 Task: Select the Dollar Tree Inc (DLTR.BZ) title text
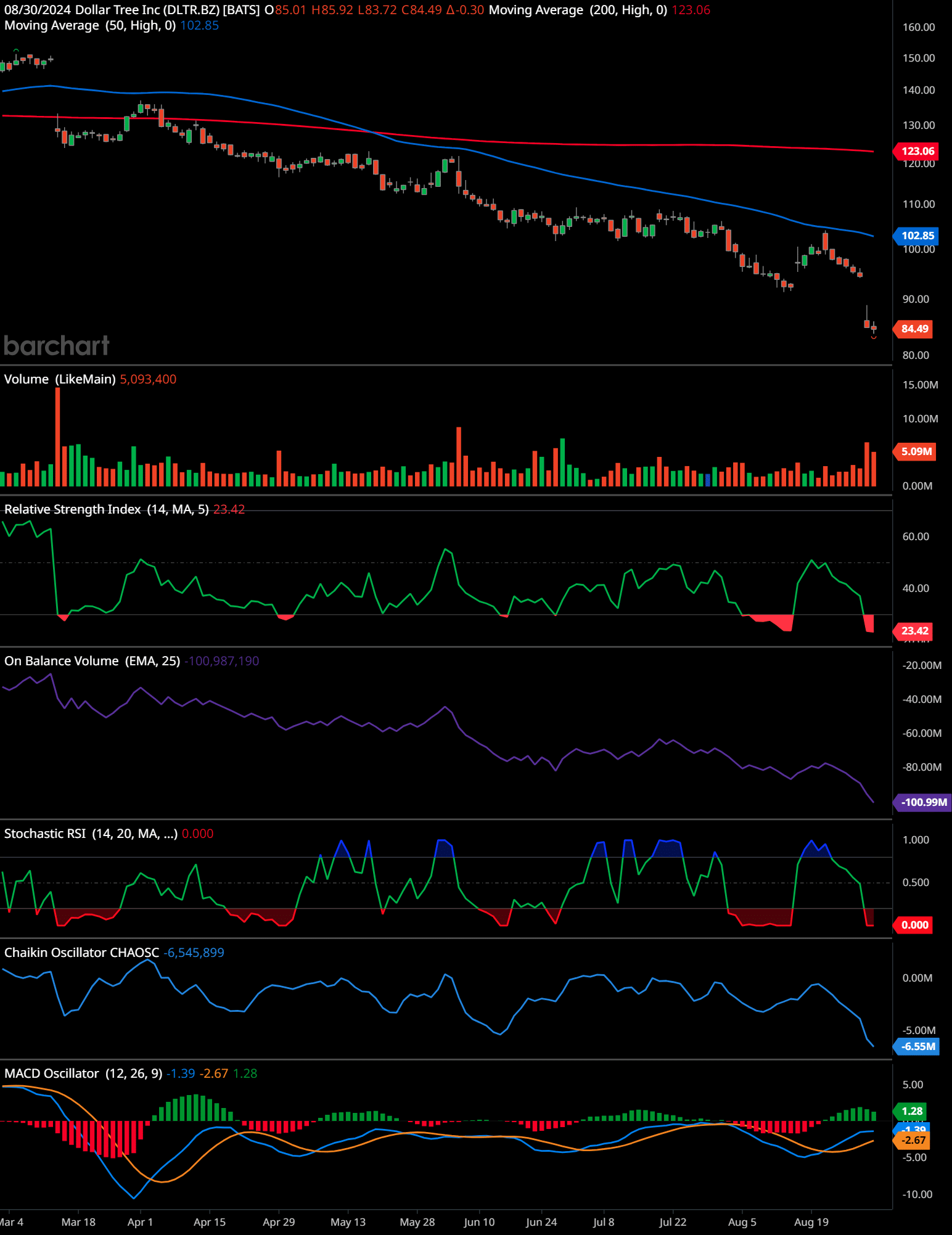147,10
